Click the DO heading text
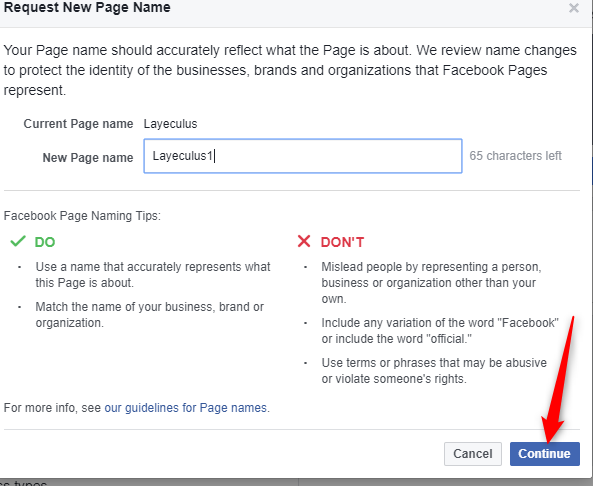Viewport: 593px width, 486px height. click(x=45, y=242)
